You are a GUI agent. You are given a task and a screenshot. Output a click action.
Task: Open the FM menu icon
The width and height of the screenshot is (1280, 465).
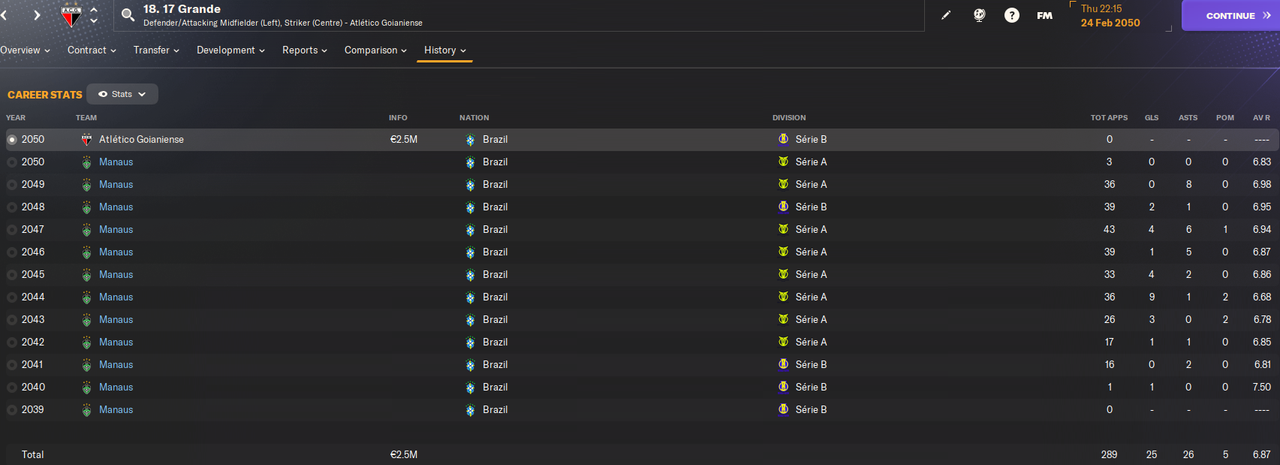click(x=1044, y=16)
